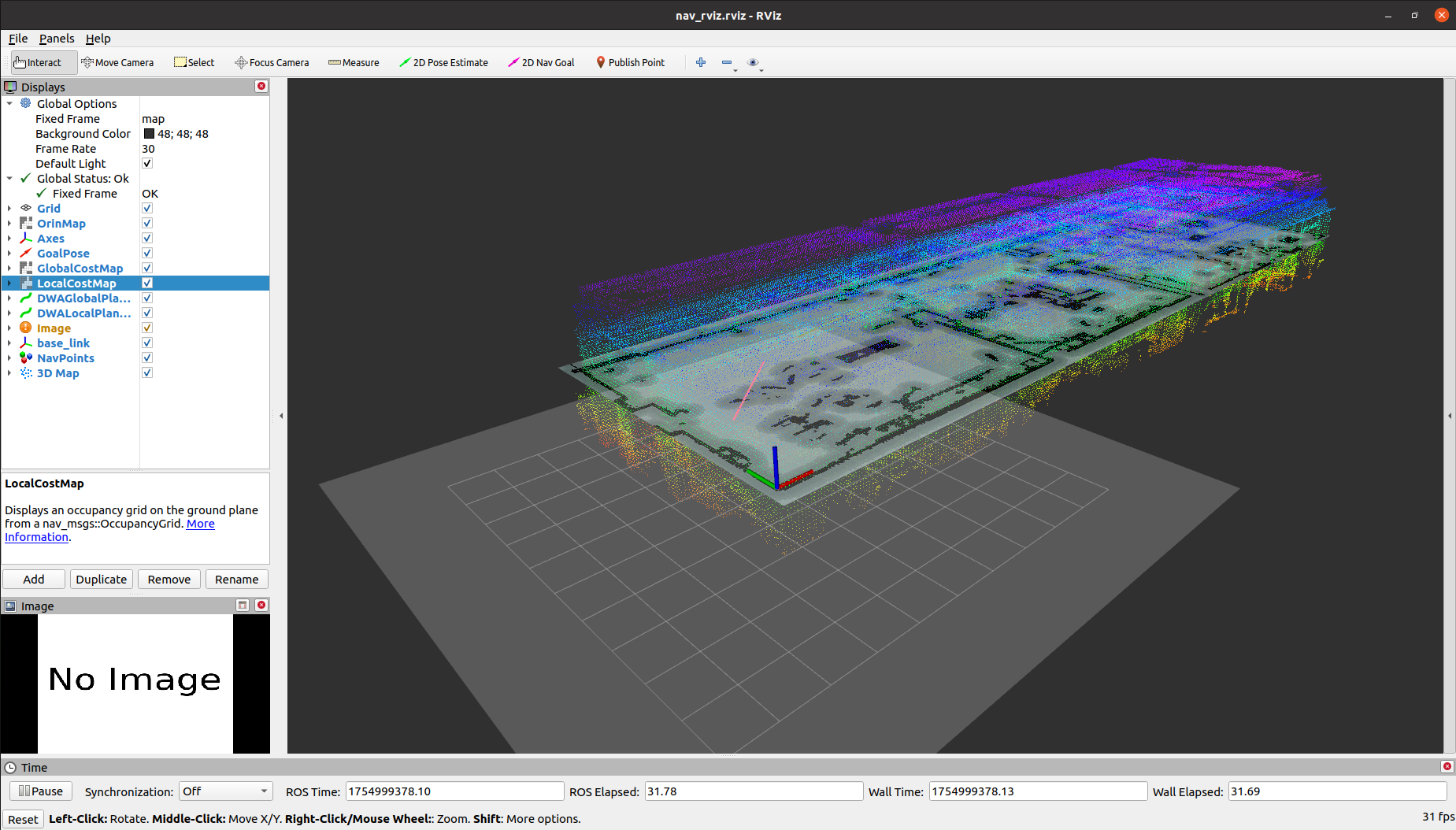The width and height of the screenshot is (1456, 830).
Task: Select the Interact tool
Action: tap(44, 62)
